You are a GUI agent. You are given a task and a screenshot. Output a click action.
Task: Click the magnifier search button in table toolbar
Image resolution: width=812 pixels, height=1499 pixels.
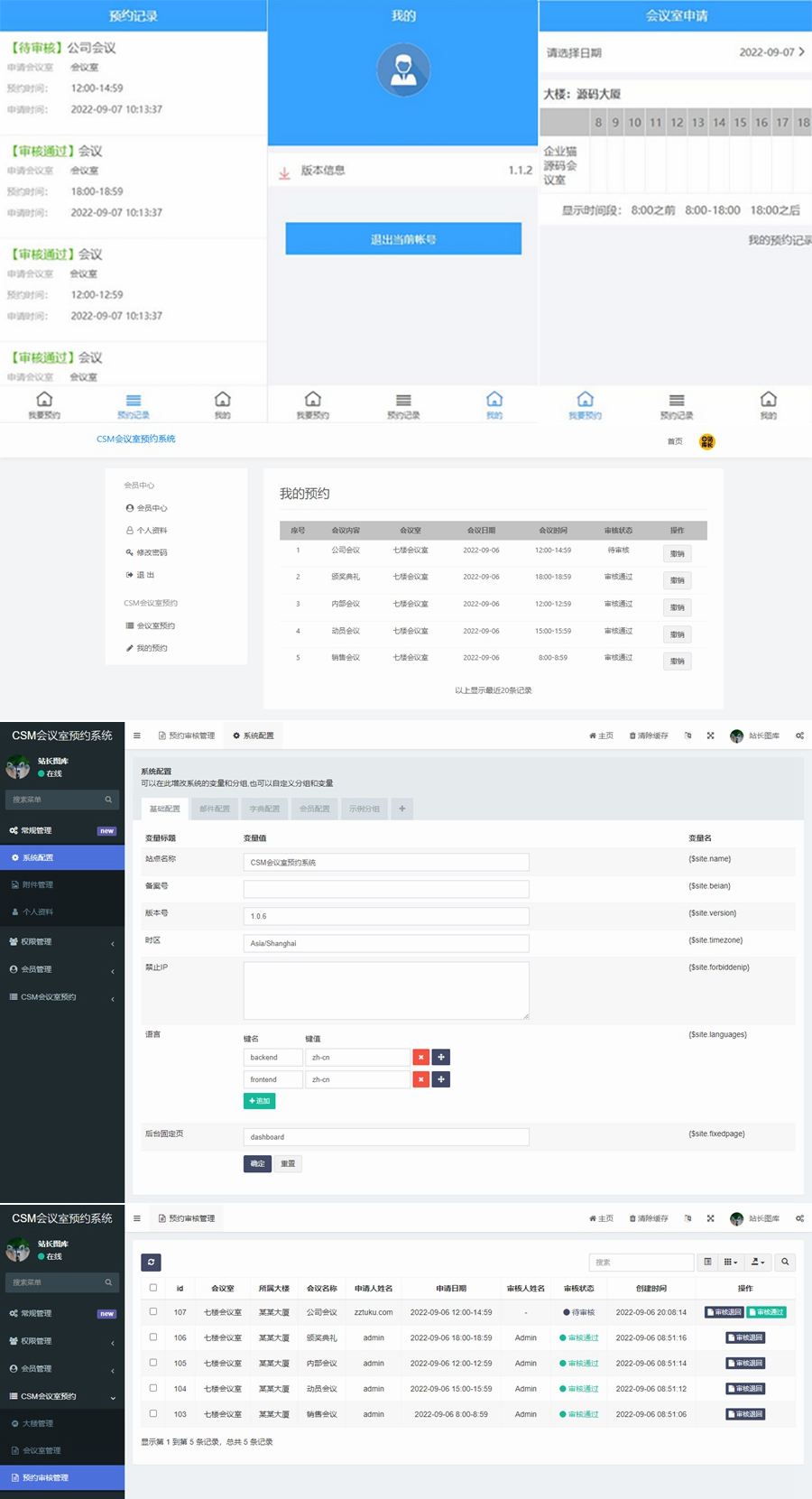[x=785, y=1262]
